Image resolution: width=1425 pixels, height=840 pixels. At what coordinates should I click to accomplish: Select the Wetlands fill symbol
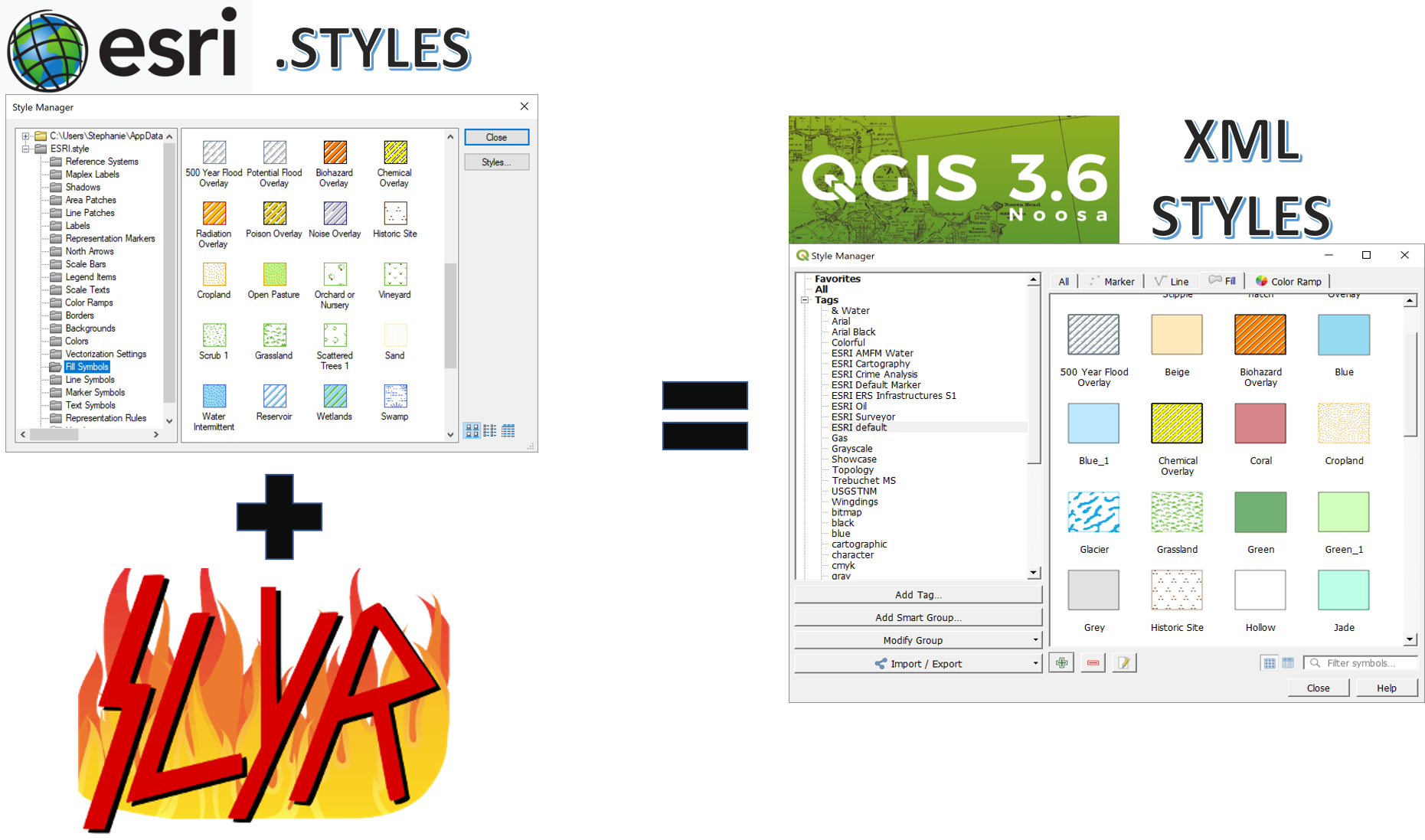click(335, 403)
